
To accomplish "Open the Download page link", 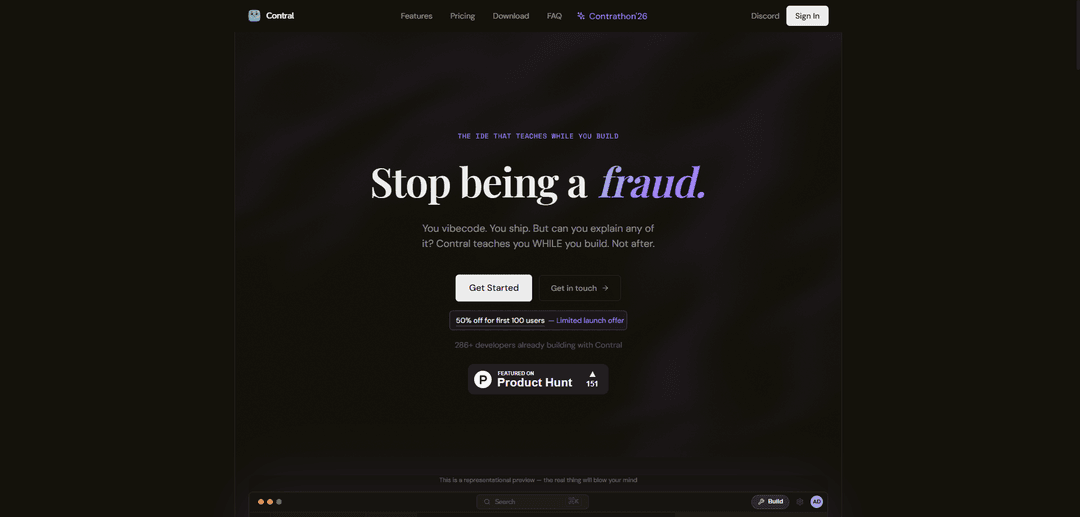I will click(x=511, y=16).
